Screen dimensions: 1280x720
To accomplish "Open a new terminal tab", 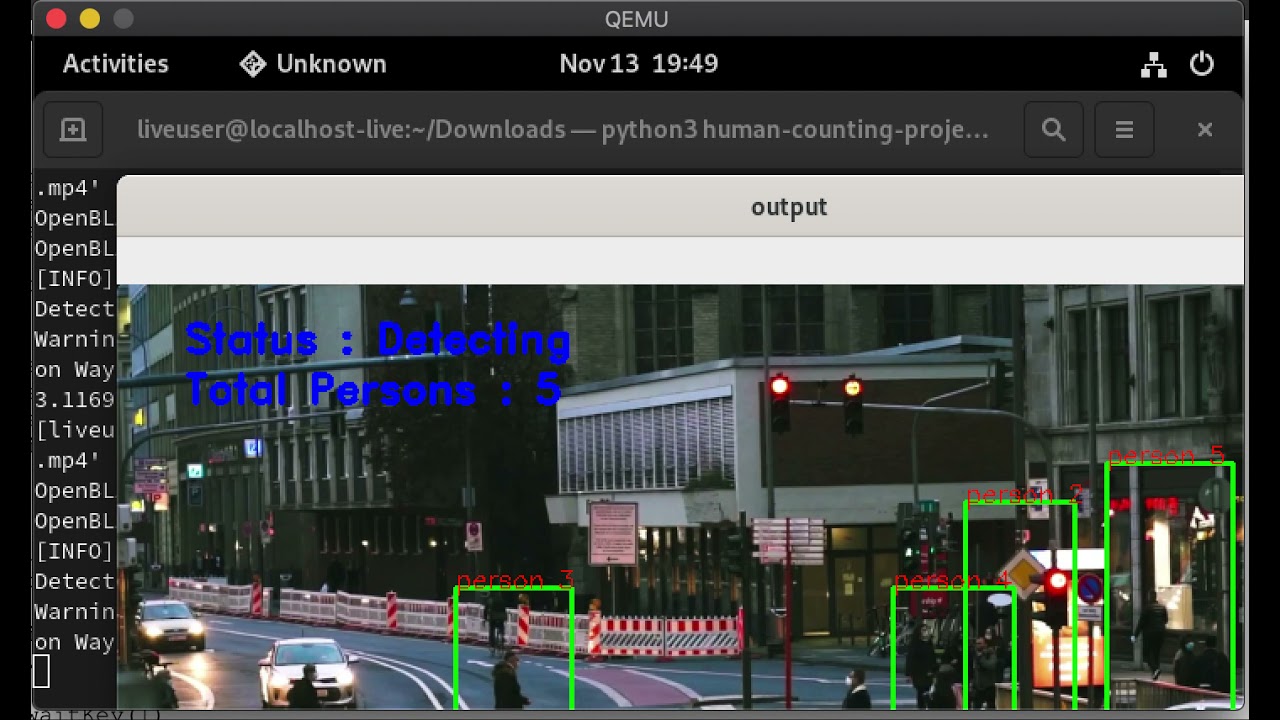I will click(x=73, y=130).
